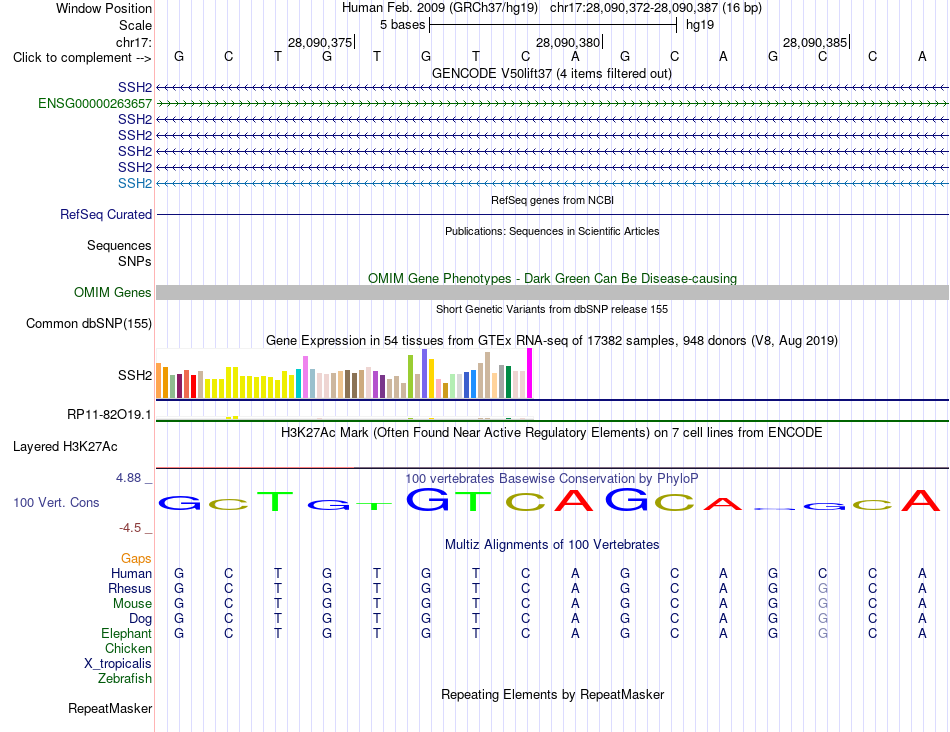950x732 pixels.
Task: Click the OMIM Gene Phenotypes track title
Action: pyautogui.click(x=552, y=279)
